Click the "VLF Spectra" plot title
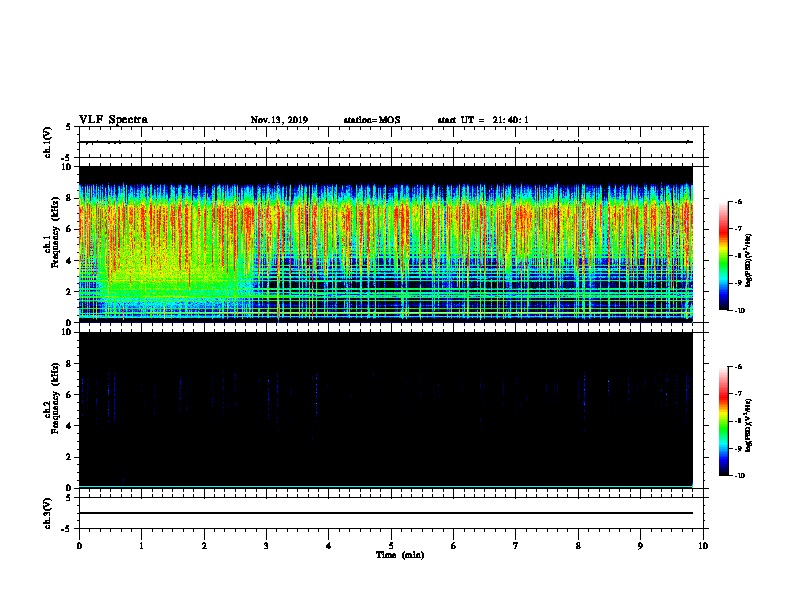The width and height of the screenshot is (792, 612). click(x=113, y=120)
